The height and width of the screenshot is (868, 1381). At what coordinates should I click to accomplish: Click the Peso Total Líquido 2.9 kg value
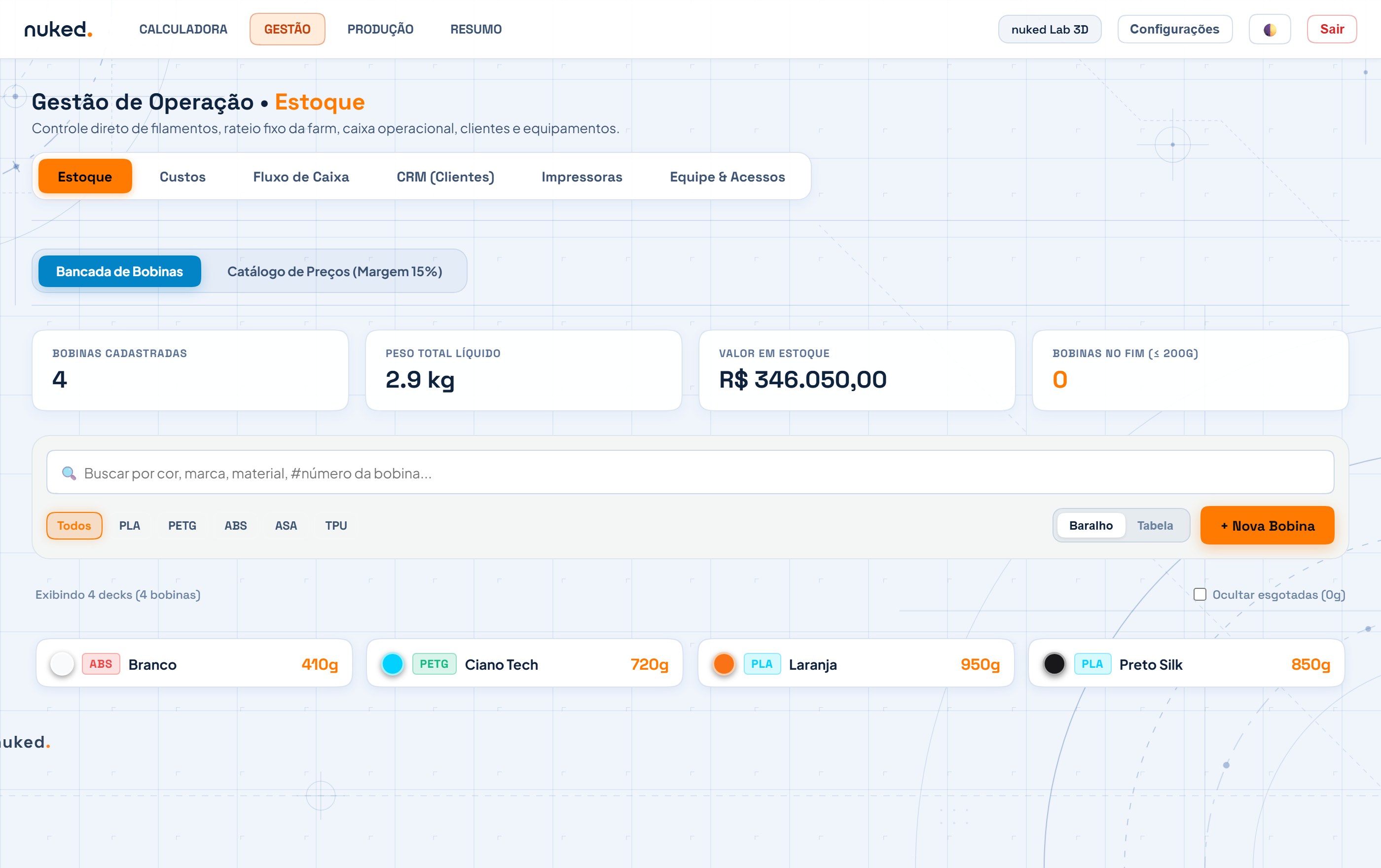pos(420,380)
